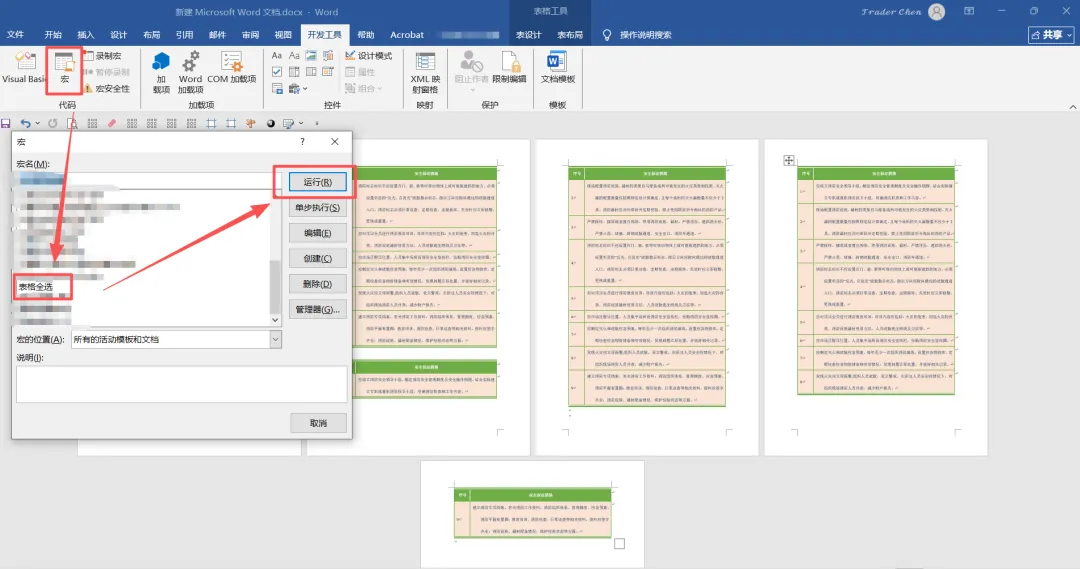This screenshot has height=569, width=1080.
Task: Select the table eraser icon
Action: click(x=112, y=123)
